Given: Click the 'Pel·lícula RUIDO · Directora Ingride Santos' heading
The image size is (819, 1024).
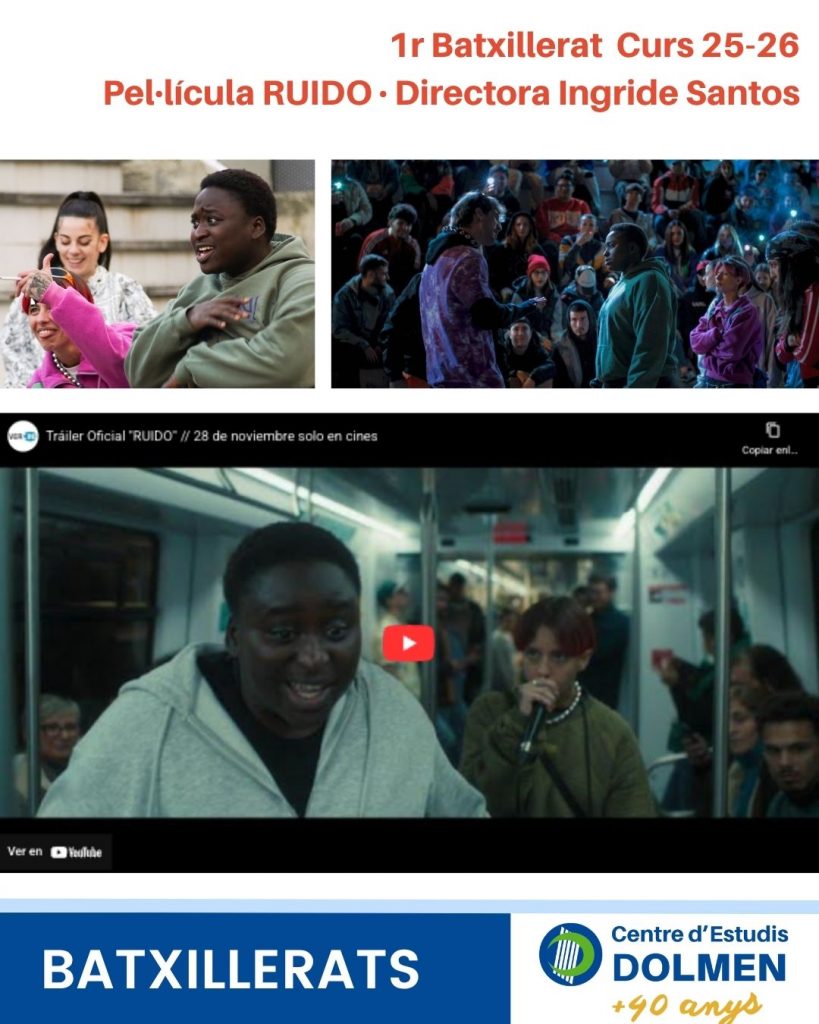Looking at the screenshot, I should pyautogui.click(x=451, y=93).
